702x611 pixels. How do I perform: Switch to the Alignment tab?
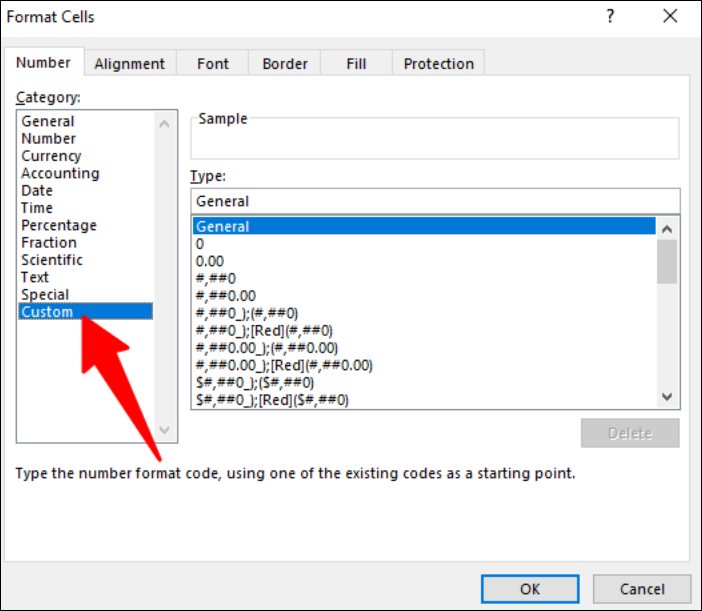129,63
